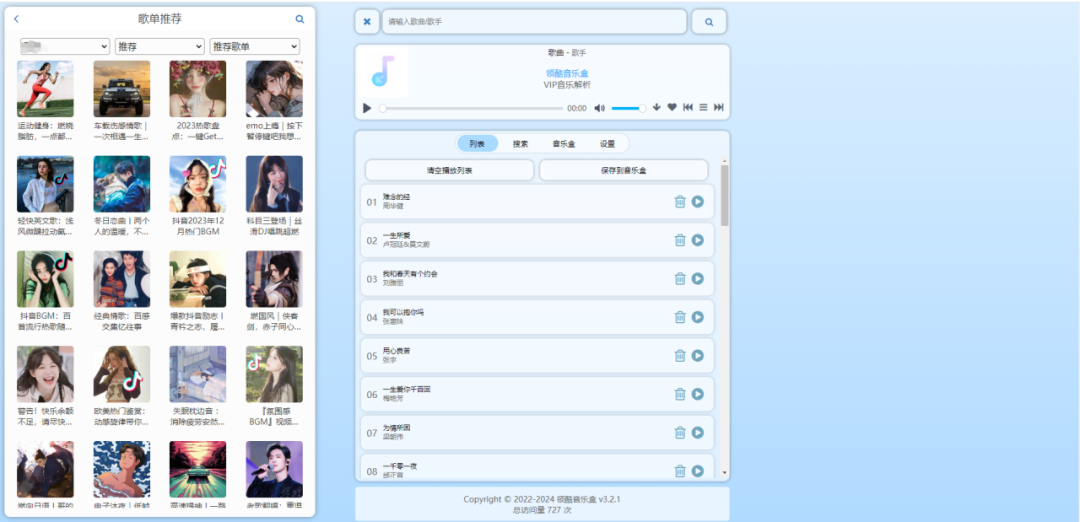Toggle the playlist menu icon in player
Screen dimensions: 1080x522
[703, 107]
